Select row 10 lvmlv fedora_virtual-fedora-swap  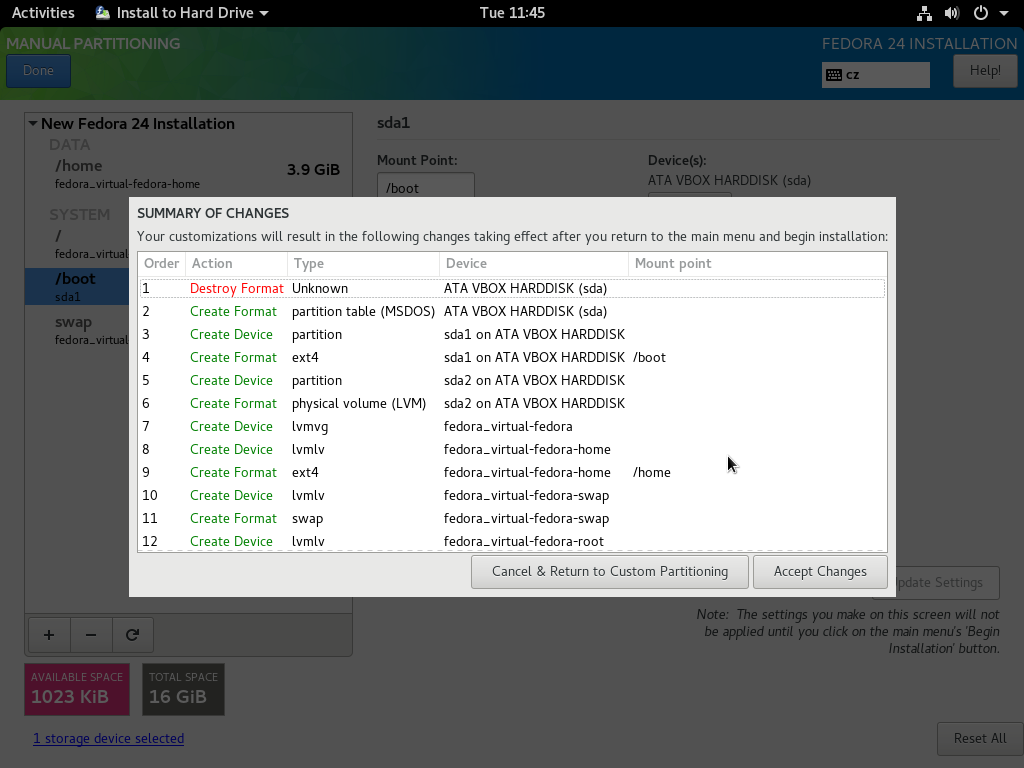(512, 495)
